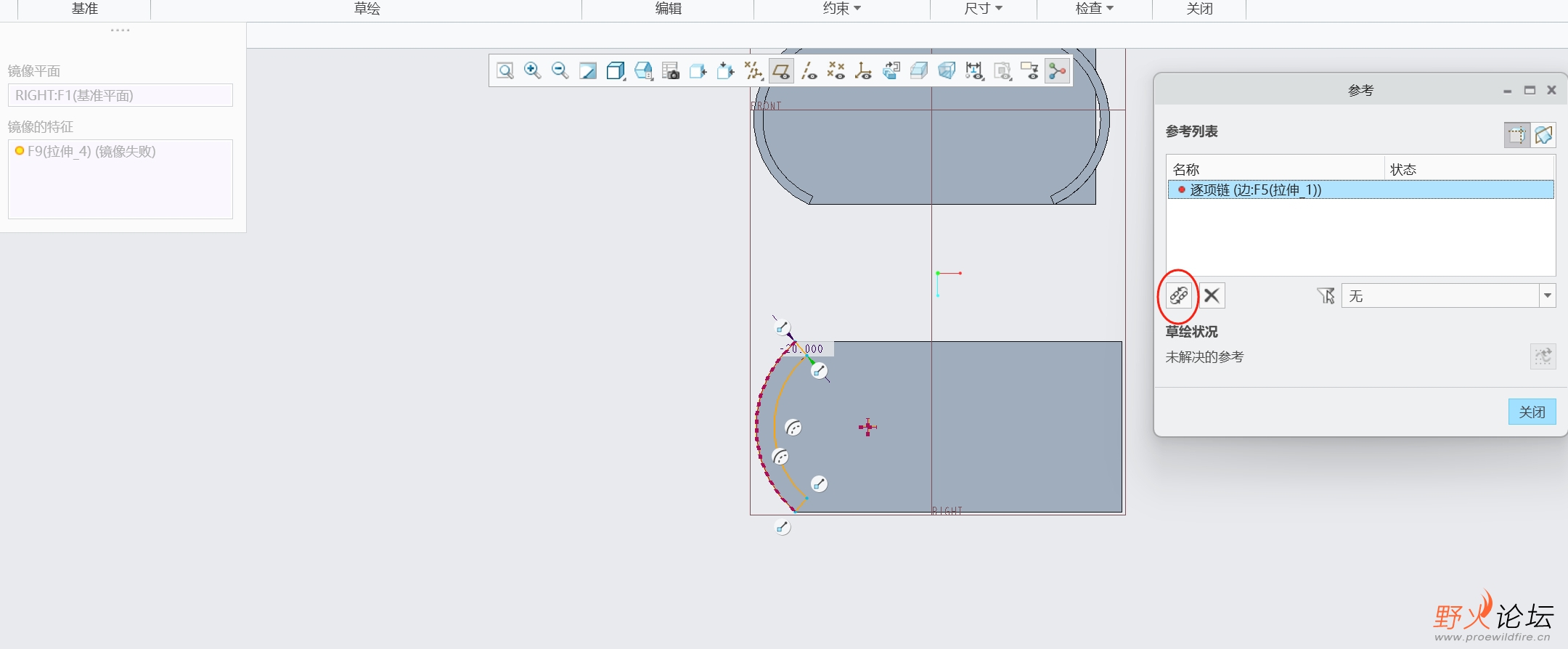Click the greyed solve sketch icon
Screen dimensions: 1568x649
coord(1543,356)
